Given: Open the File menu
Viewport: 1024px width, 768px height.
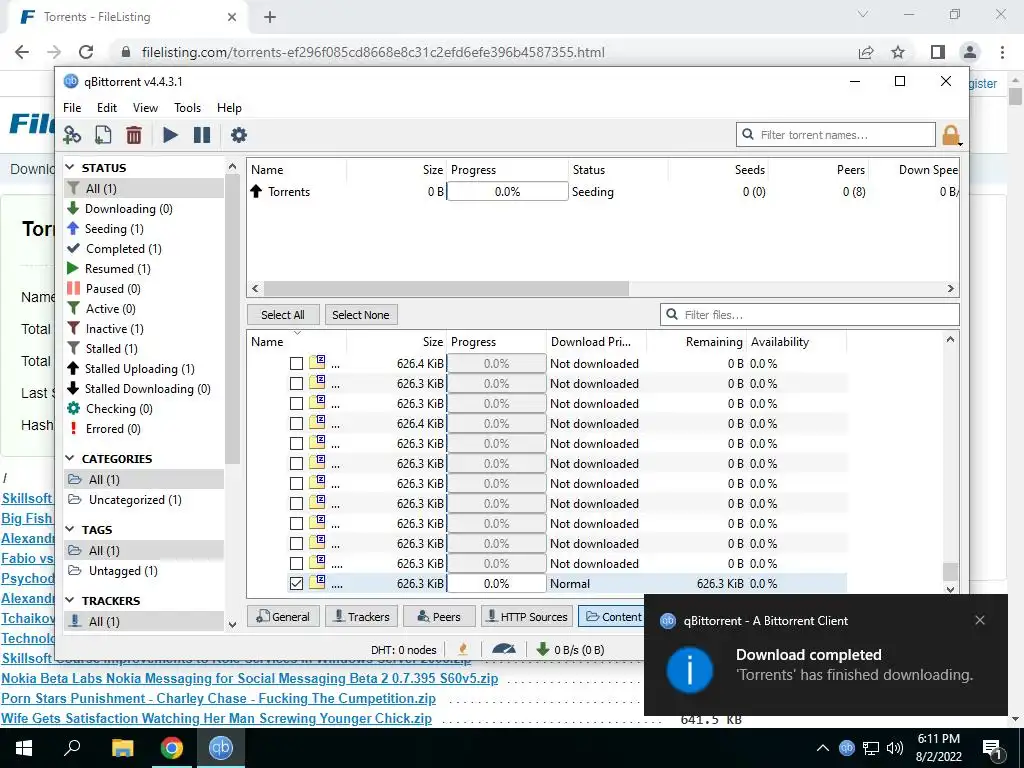Looking at the screenshot, I should coord(72,108).
